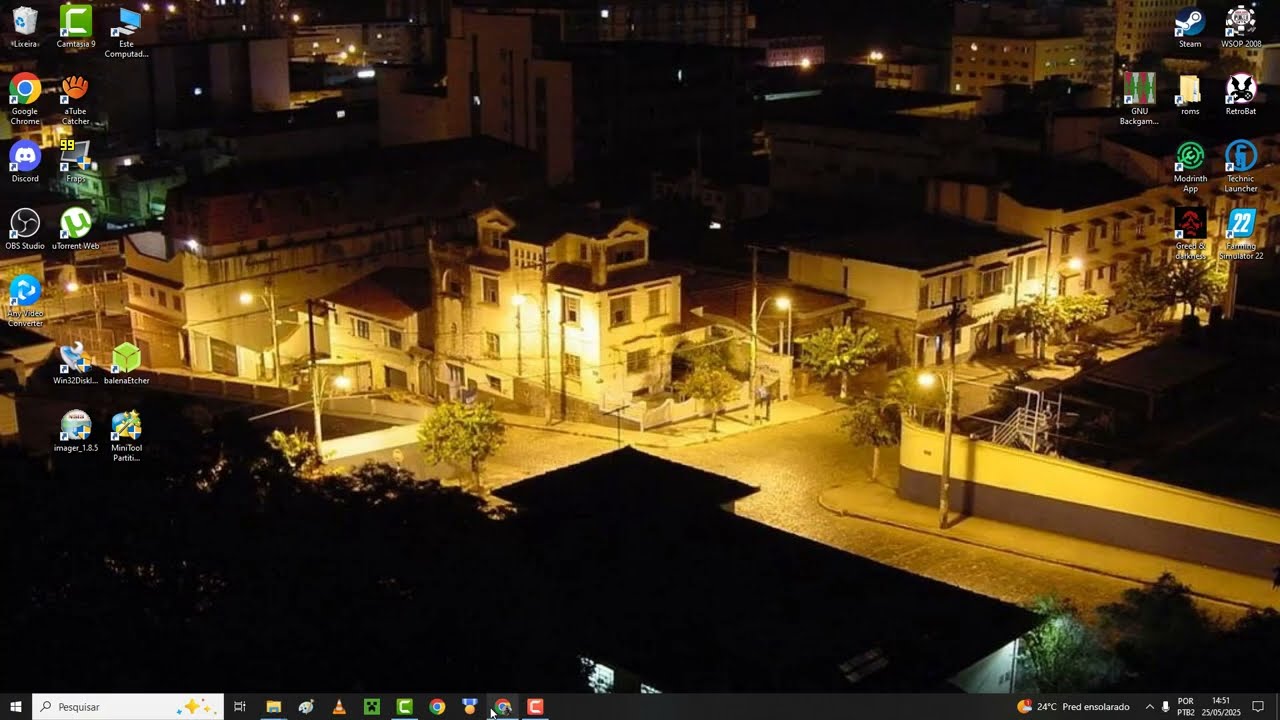Select the Technic Launcher desktop shortcut
This screenshot has height=720, width=1280.
(1241, 167)
